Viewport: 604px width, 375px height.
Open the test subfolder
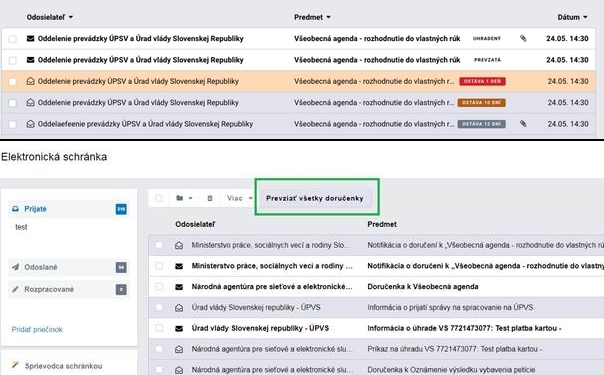point(21,227)
